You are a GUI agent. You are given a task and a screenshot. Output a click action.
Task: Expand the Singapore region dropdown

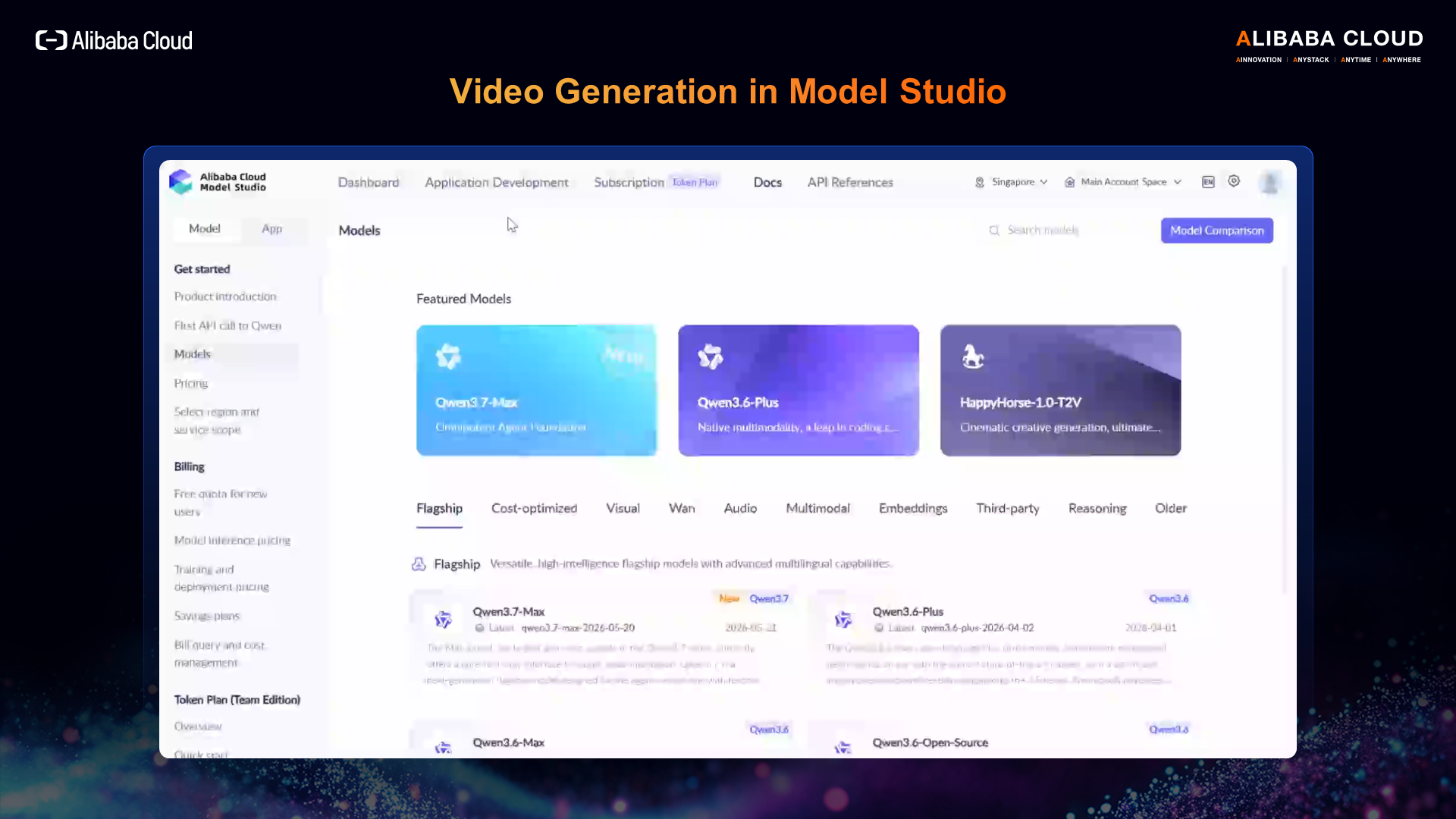[x=1044, y=182]
